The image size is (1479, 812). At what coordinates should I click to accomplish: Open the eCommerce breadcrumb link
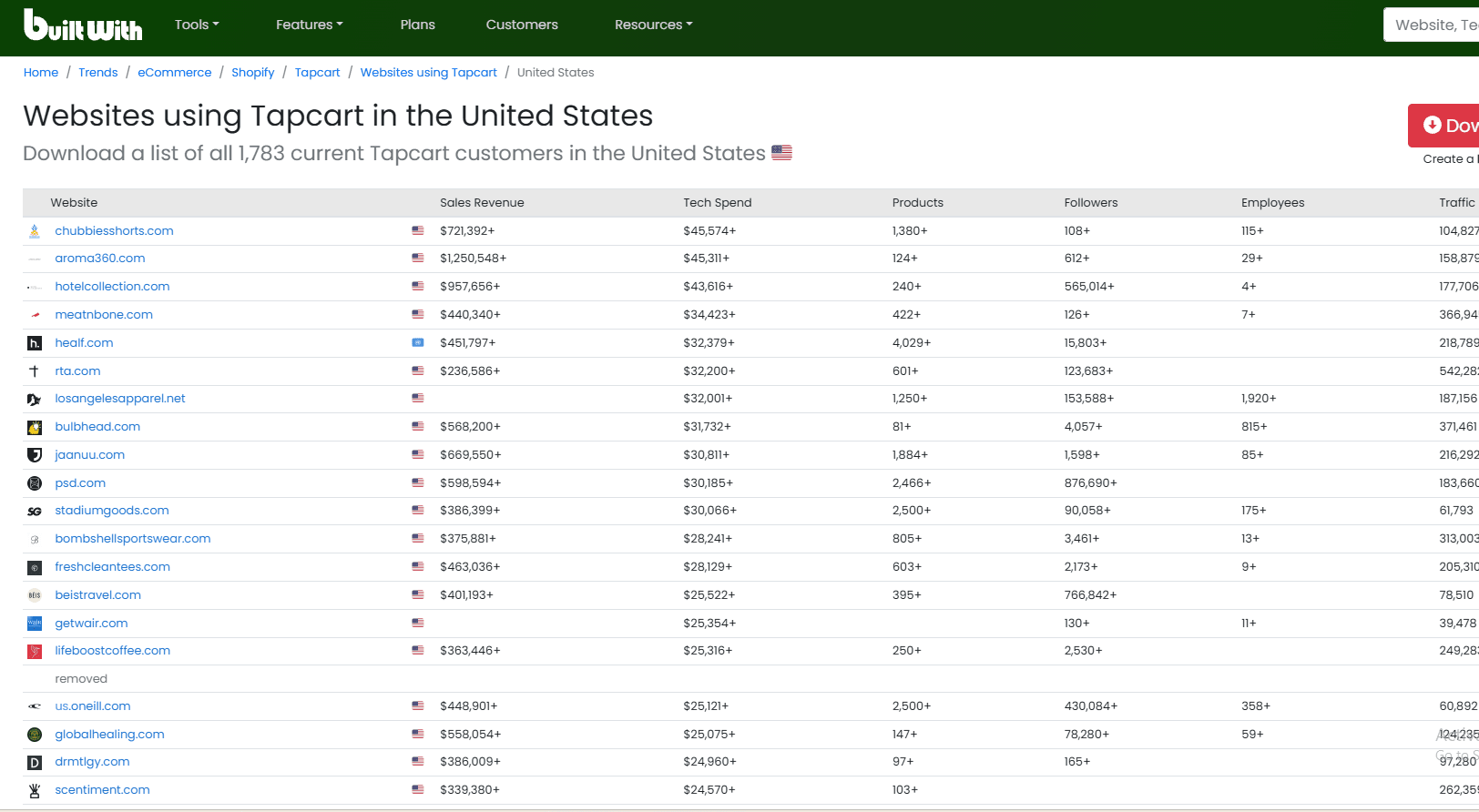point(175,73)
